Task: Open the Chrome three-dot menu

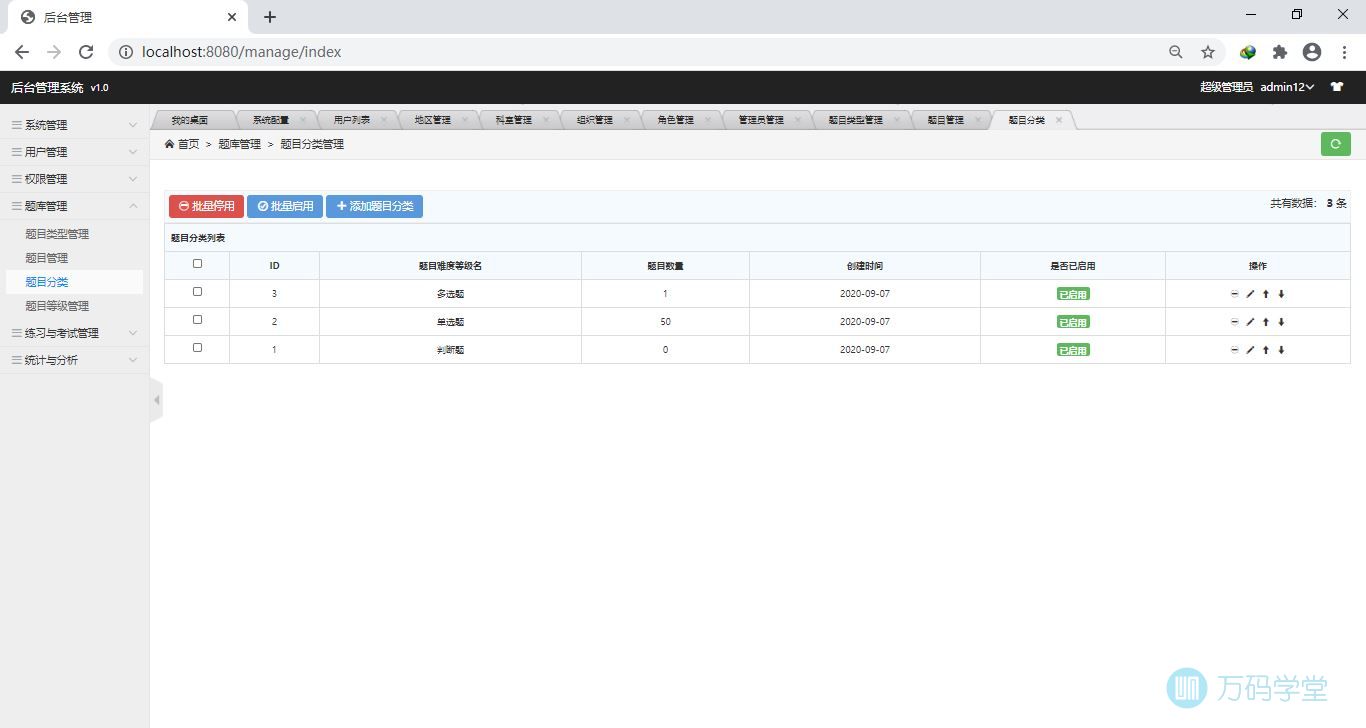Action: 1345,52
